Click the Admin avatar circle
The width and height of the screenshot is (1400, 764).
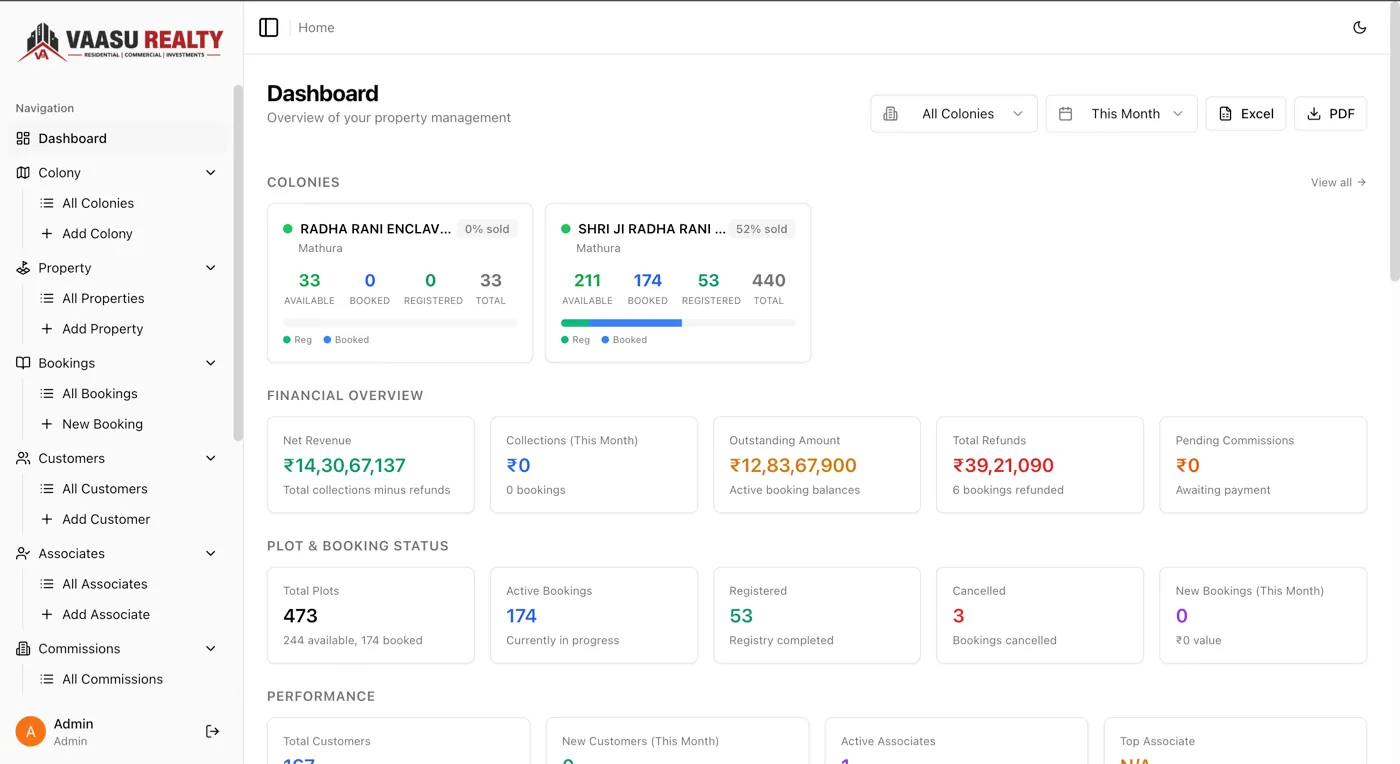click(31, 732)
